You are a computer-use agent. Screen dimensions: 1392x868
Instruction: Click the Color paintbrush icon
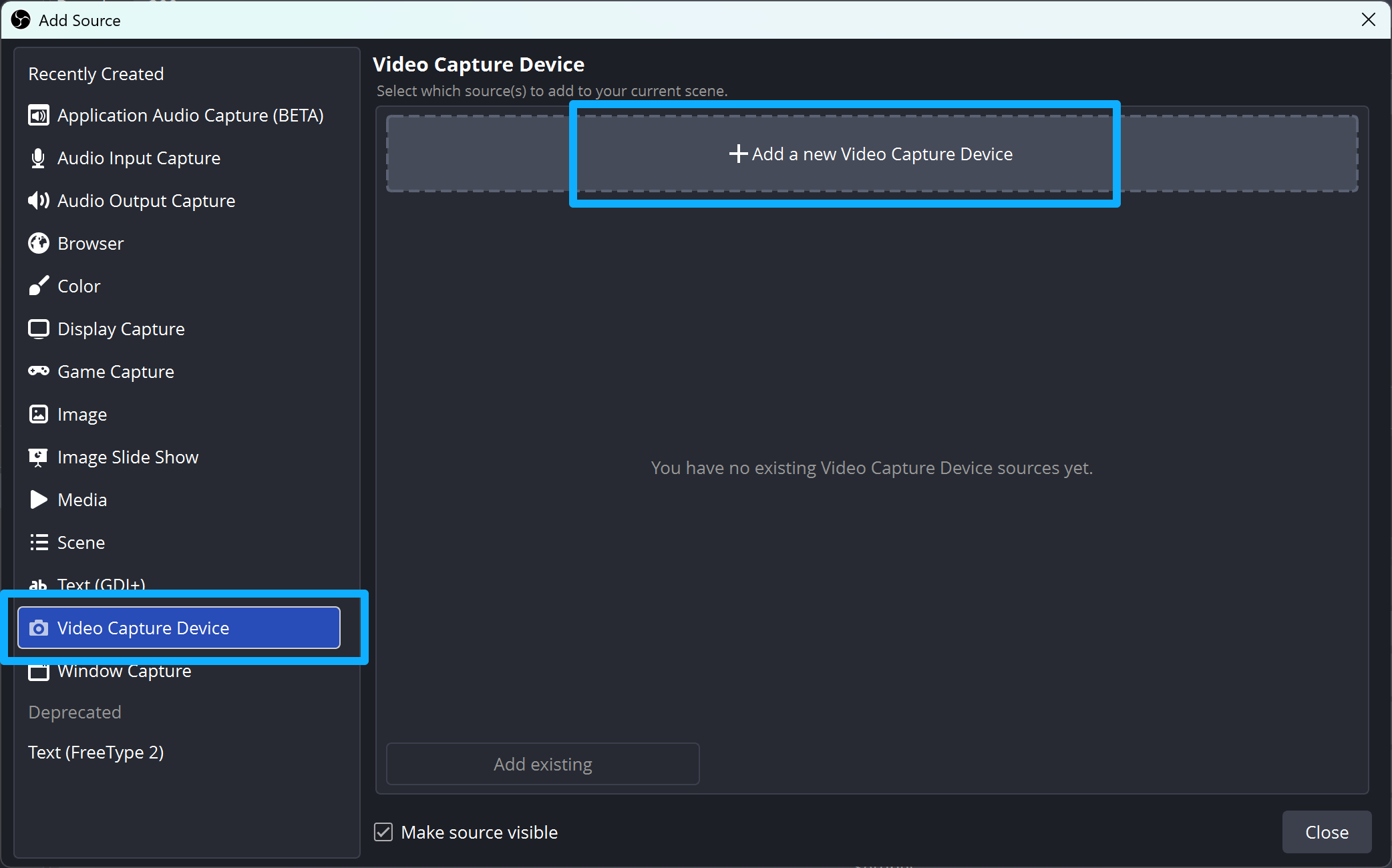click(x=39, y=286)
